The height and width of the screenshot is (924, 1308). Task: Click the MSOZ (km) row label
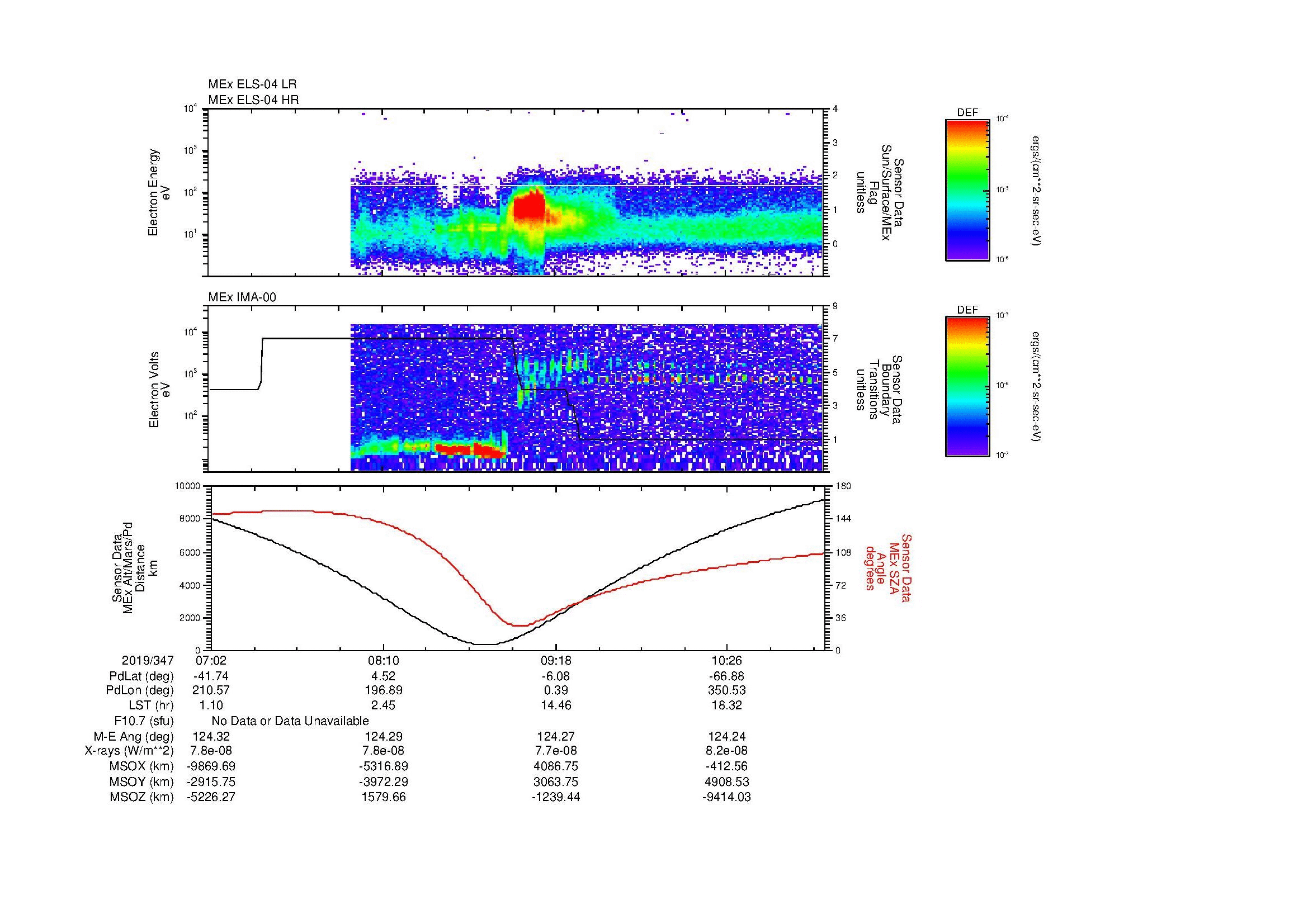pyautogui.click(x=141, y=798)
